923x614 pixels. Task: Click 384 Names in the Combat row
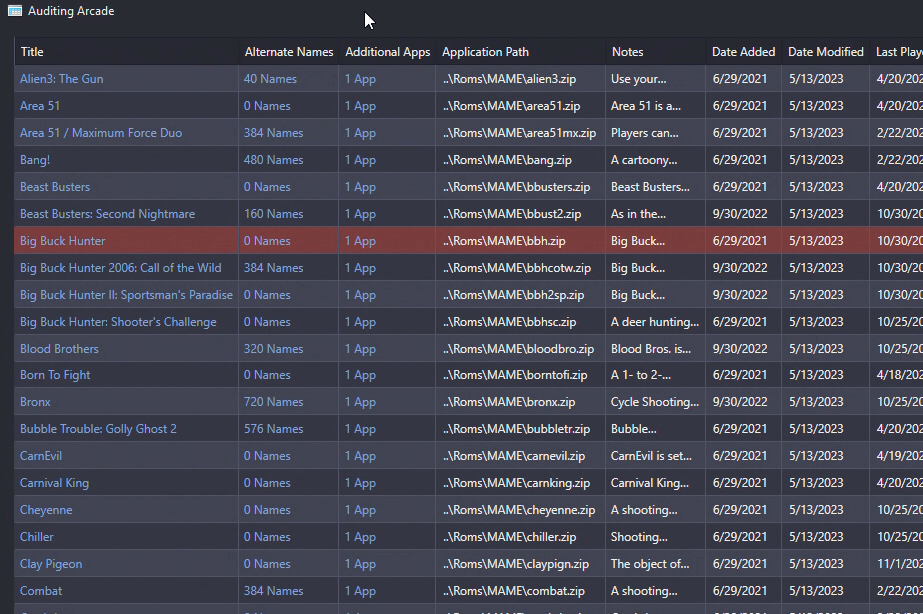274,591
